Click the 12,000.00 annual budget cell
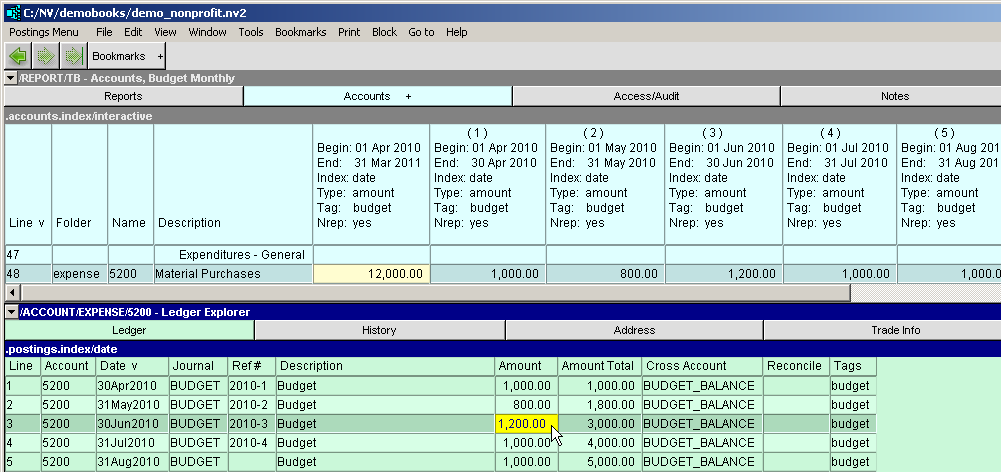 tap(371, 273)
